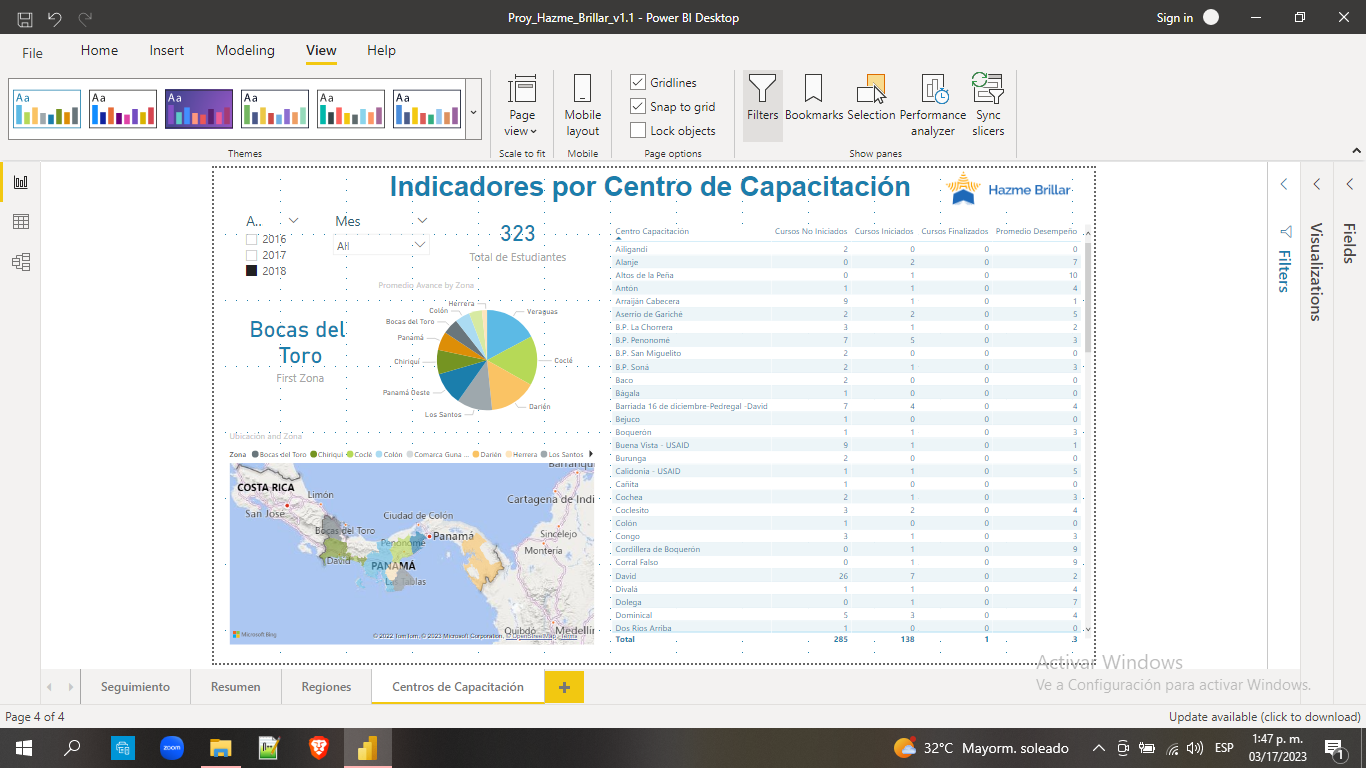Disable the Gridlines checkbox
Image resolution: width=1366 pixels, height=768 pixels.
[x=638, y=82]
